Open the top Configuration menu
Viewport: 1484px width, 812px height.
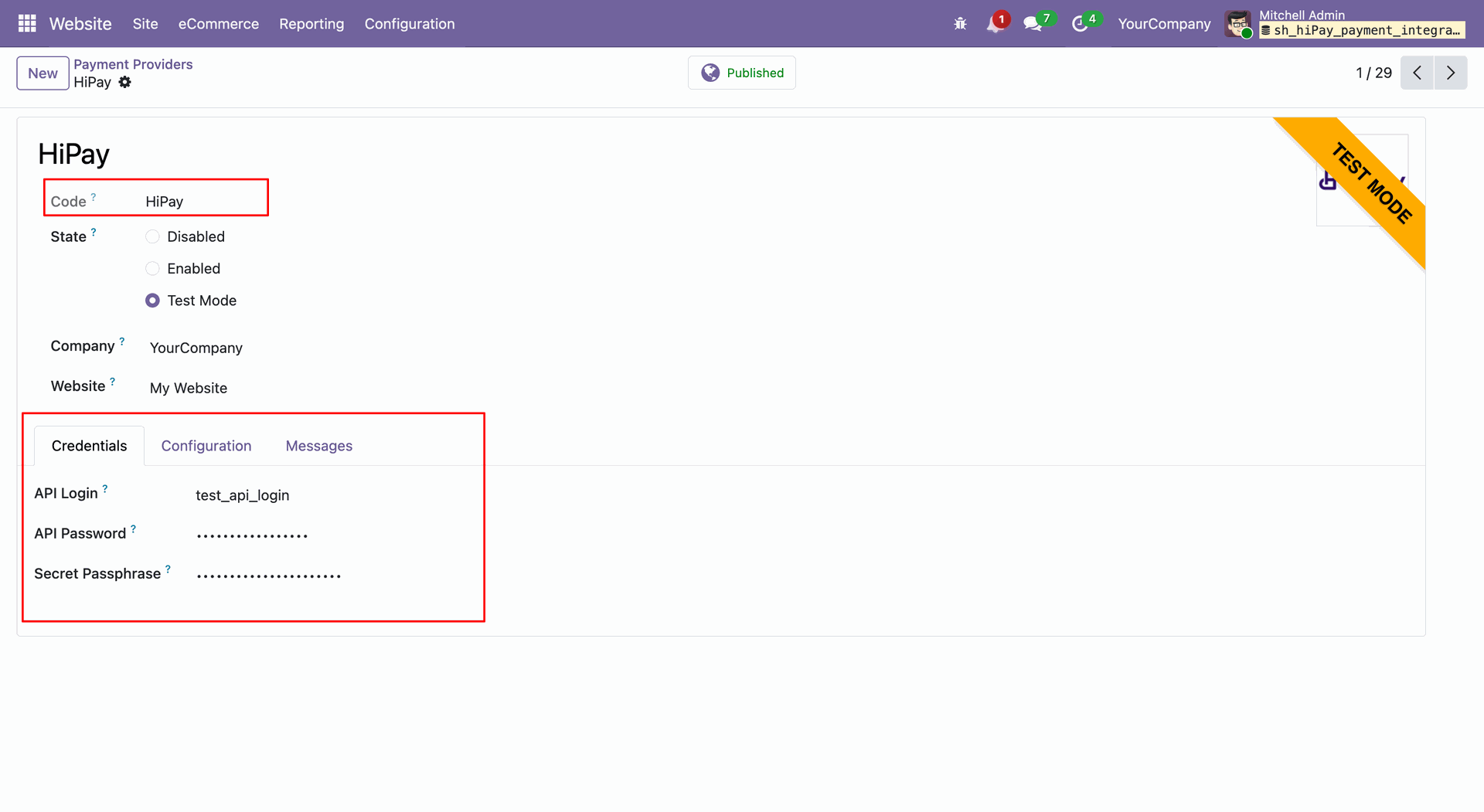(x=410, y=24)
